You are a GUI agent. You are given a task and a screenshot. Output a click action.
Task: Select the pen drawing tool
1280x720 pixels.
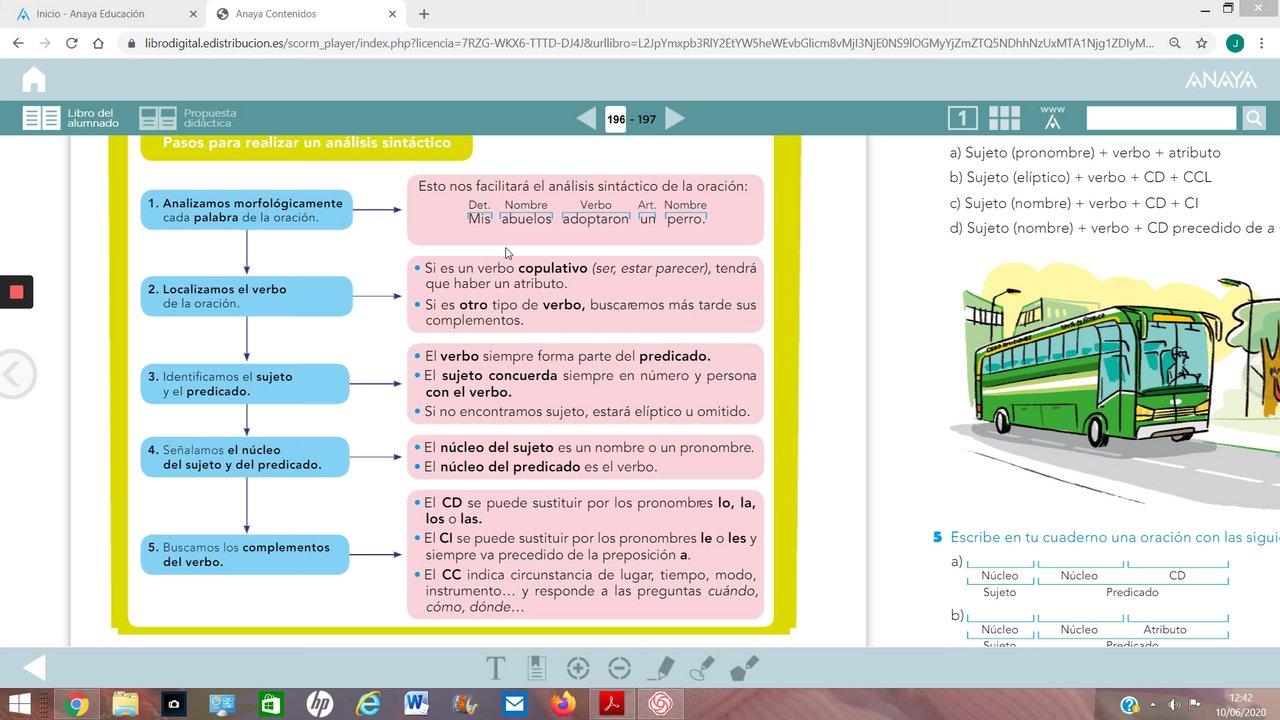(661, 668)
